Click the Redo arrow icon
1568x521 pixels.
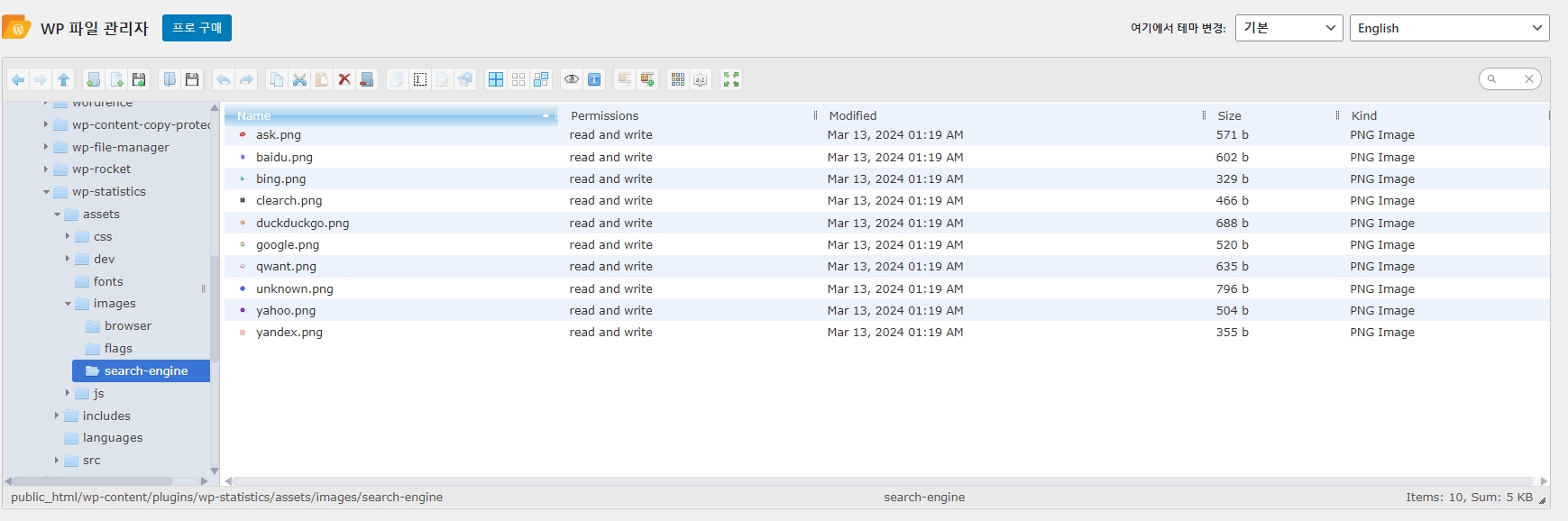coord(246,79)
